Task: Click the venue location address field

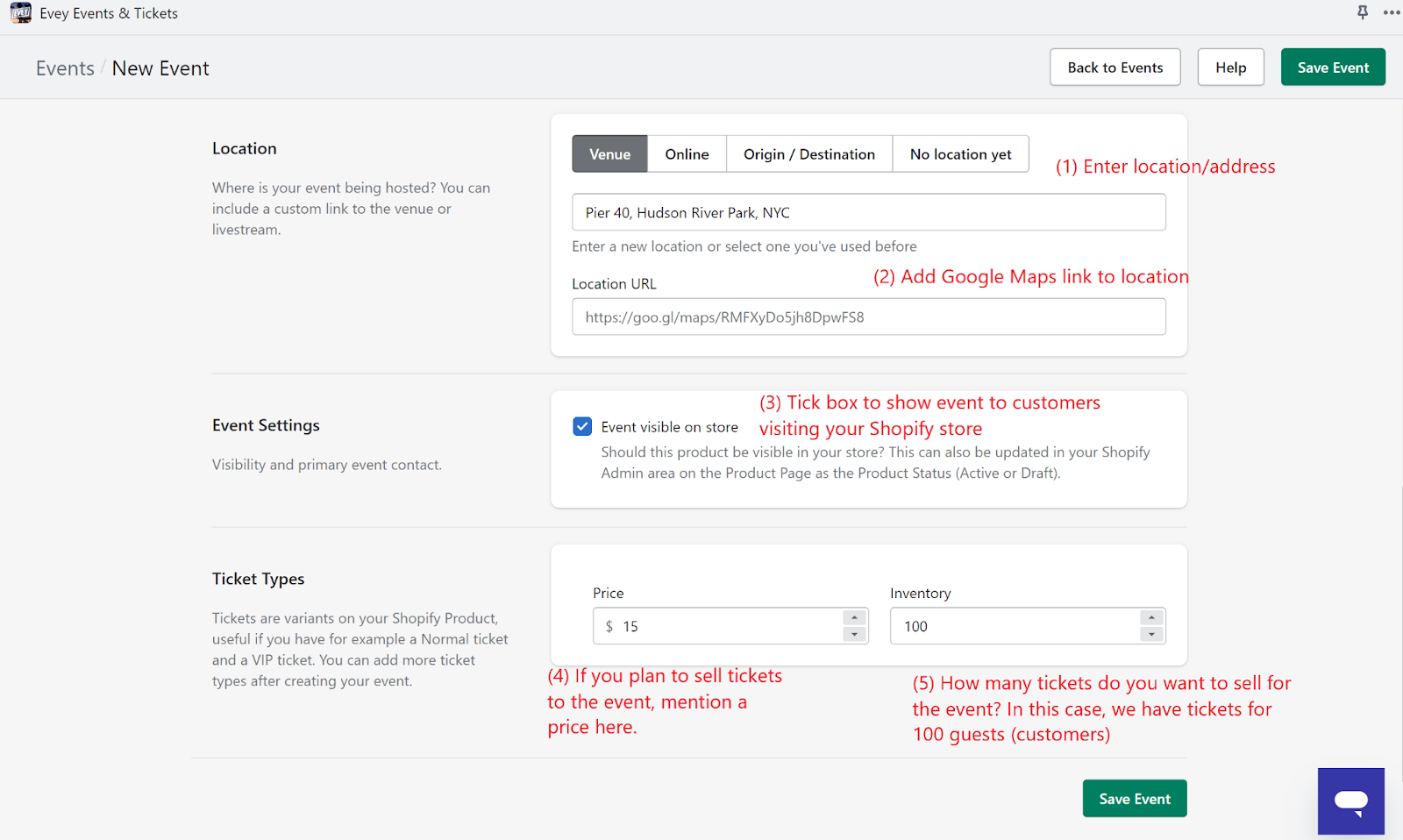Action: [868, 213]
